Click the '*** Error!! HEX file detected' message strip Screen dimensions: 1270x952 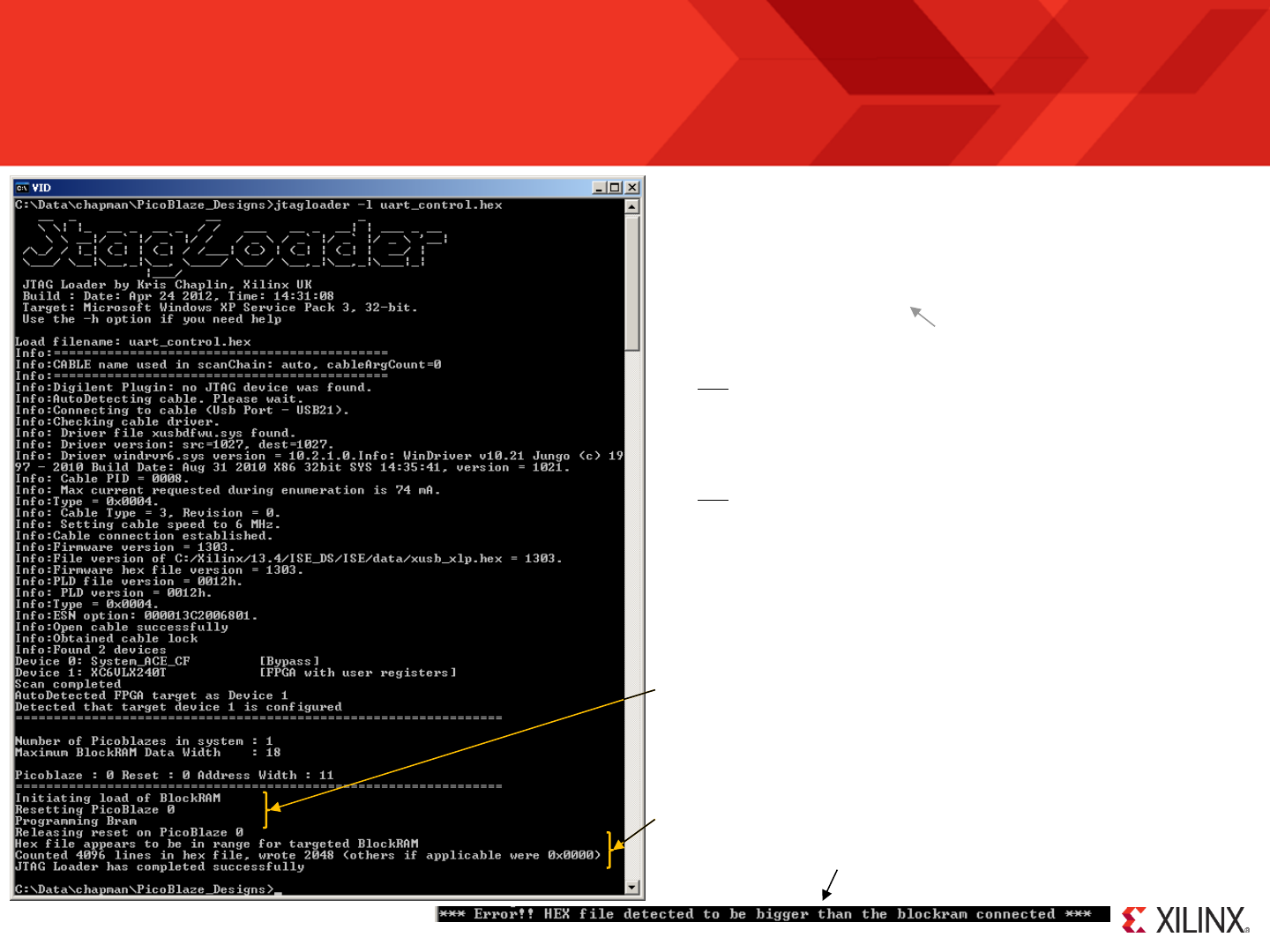pos(773,914)
